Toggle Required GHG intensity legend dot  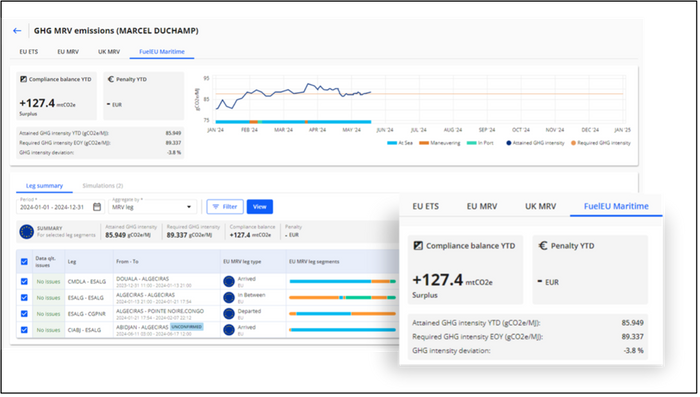(x=573, y=143)
